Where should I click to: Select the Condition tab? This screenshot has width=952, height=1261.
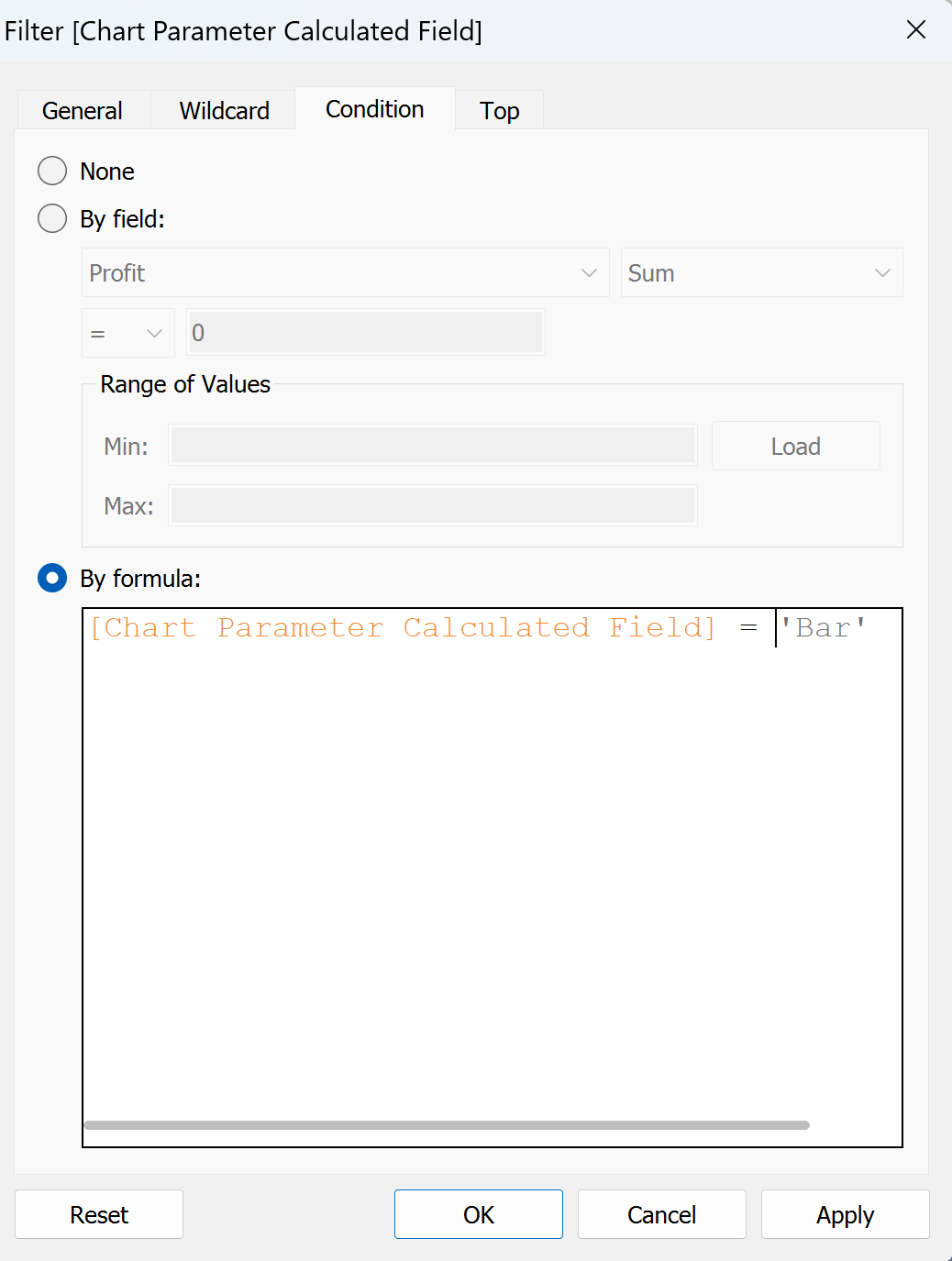click(374, 109)
